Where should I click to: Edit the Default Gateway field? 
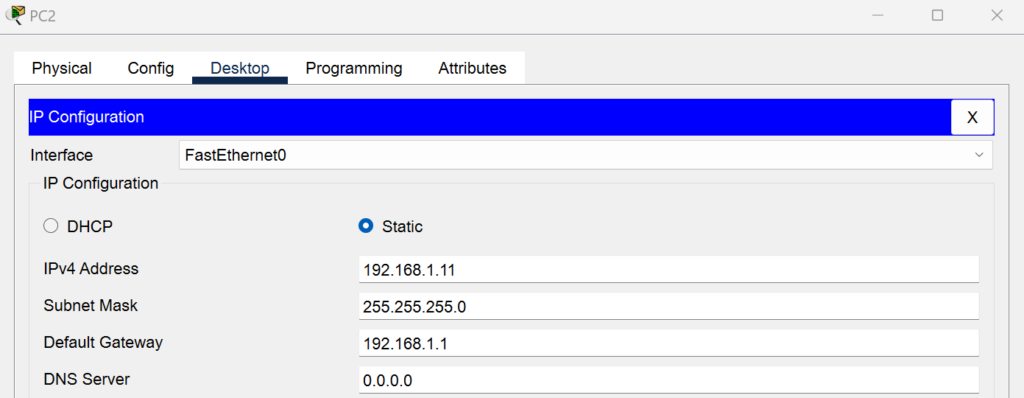(669, 343)
